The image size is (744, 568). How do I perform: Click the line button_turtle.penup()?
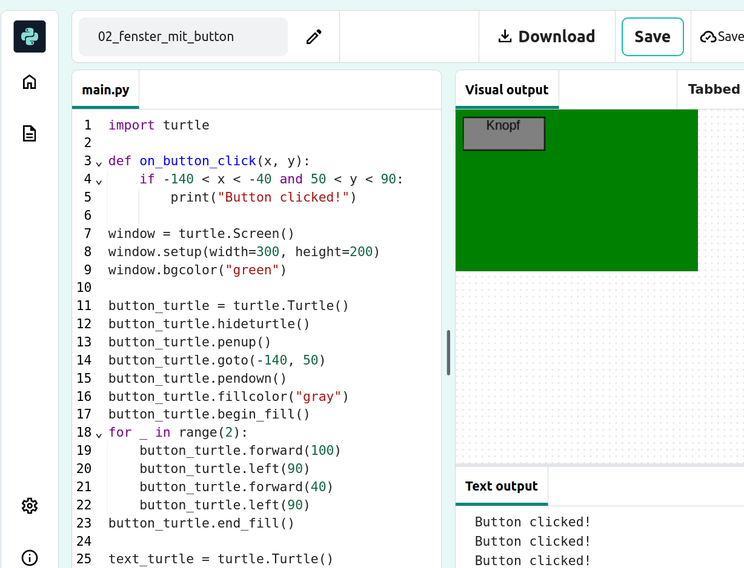pos(189,342)
